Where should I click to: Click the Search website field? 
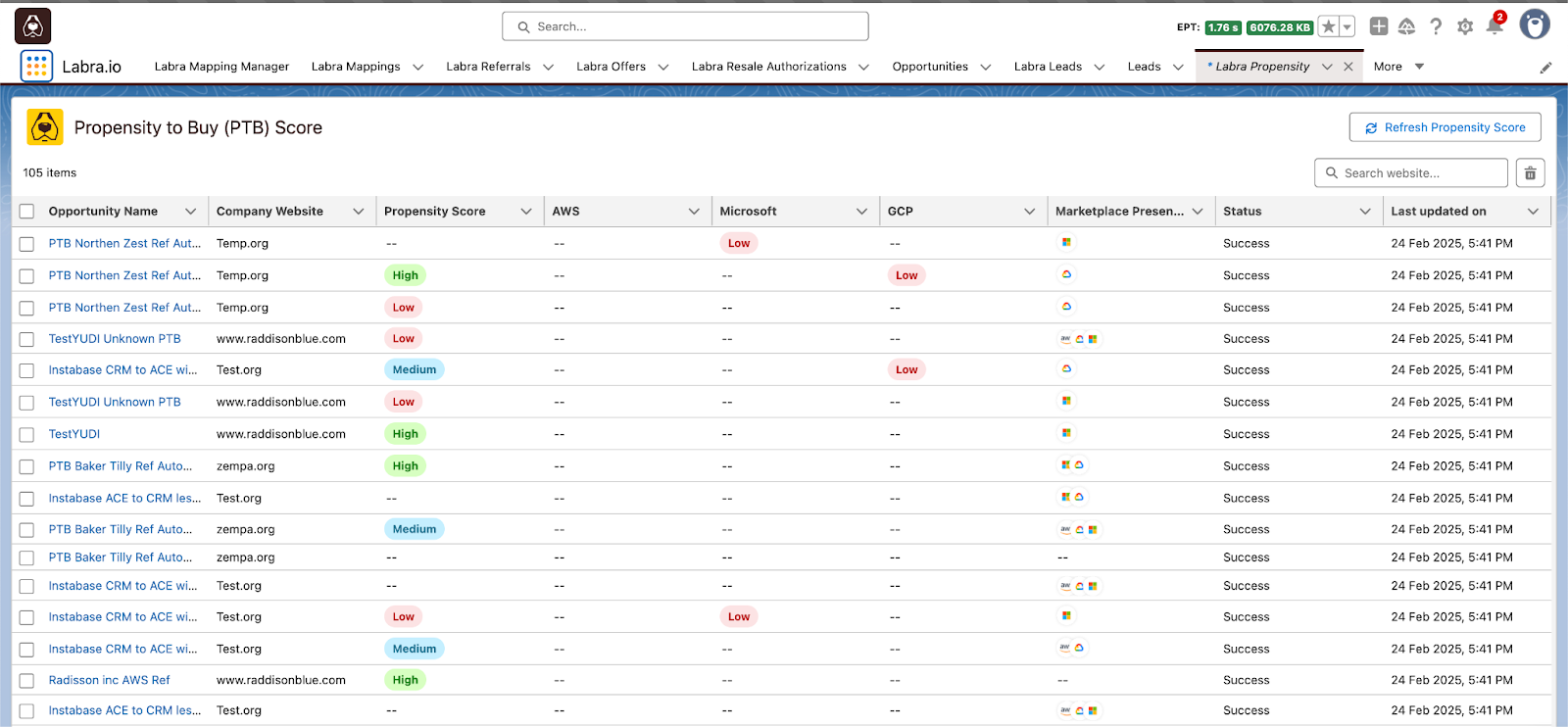pyautogui.click(x=1410, y=173)
